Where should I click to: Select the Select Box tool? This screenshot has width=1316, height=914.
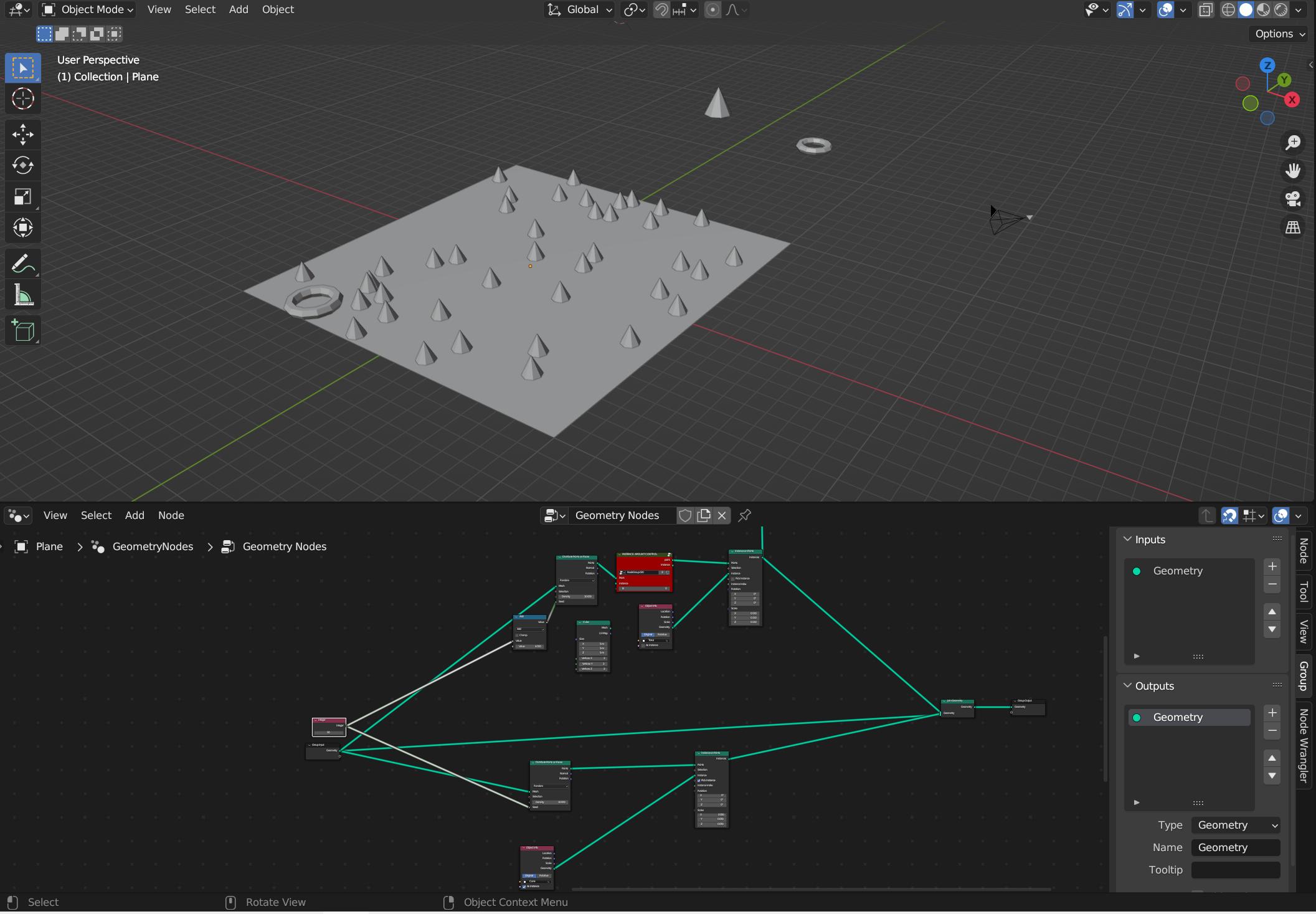tap(23, 68)
